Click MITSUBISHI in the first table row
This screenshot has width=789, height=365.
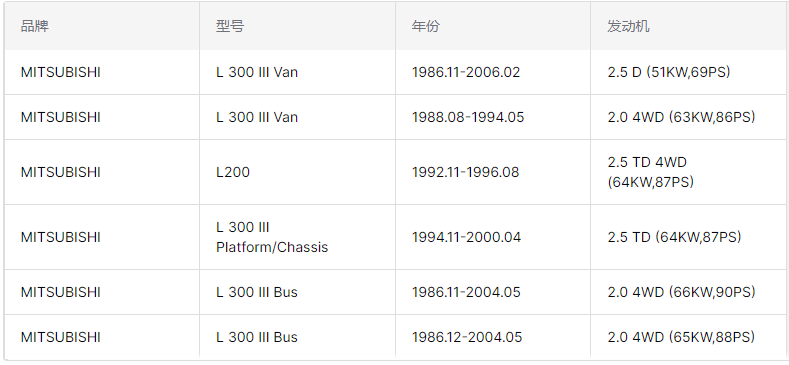61,72
